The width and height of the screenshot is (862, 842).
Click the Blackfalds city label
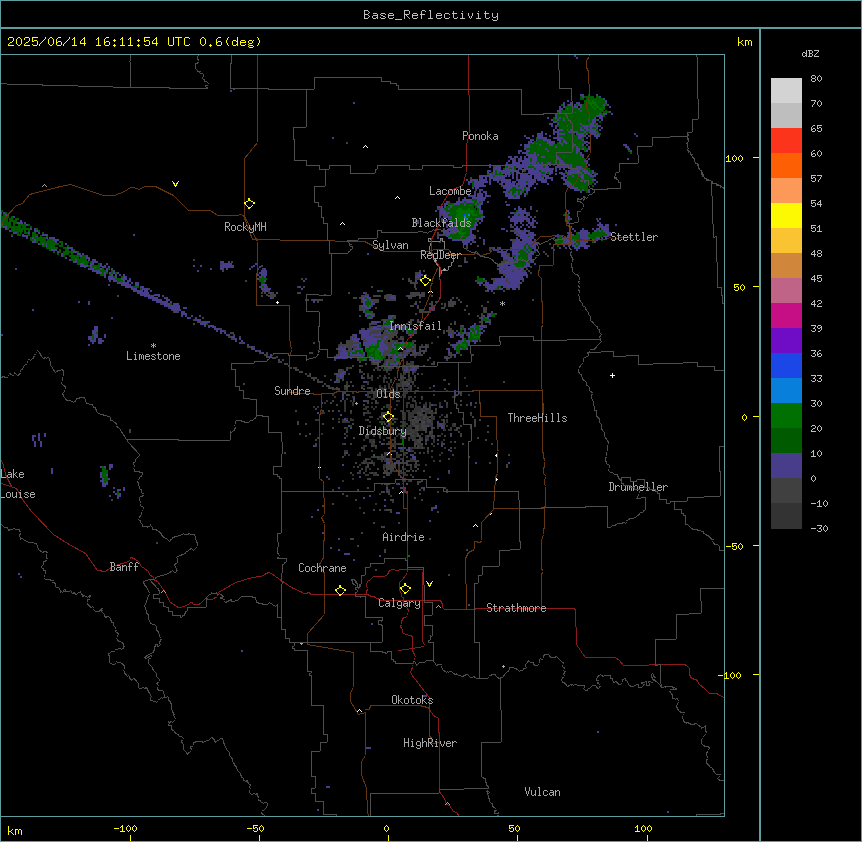click(441, 223)
